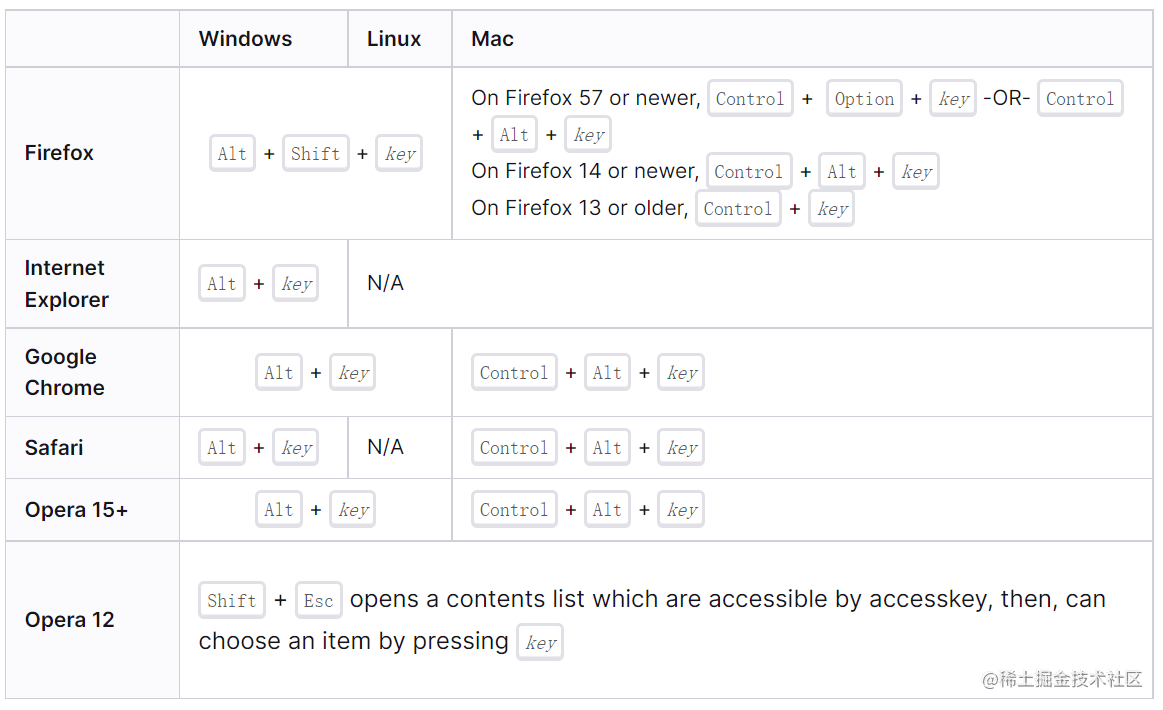Click the Alt key in the Opera 15+ Windows cell
The height and width of the screenshot is (710, 1163).
pos(279,510)
